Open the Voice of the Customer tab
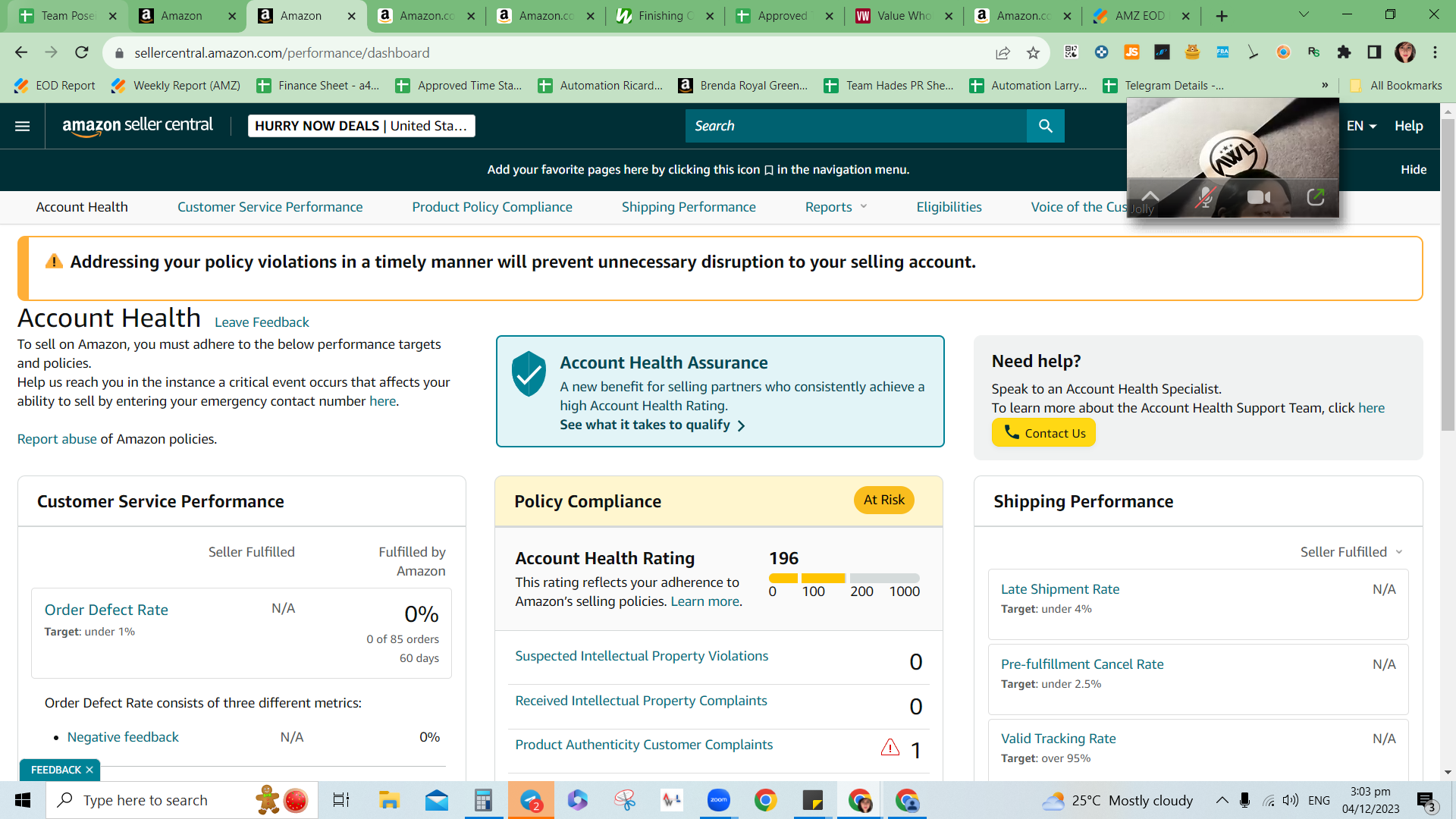 tap(1078, 207)
